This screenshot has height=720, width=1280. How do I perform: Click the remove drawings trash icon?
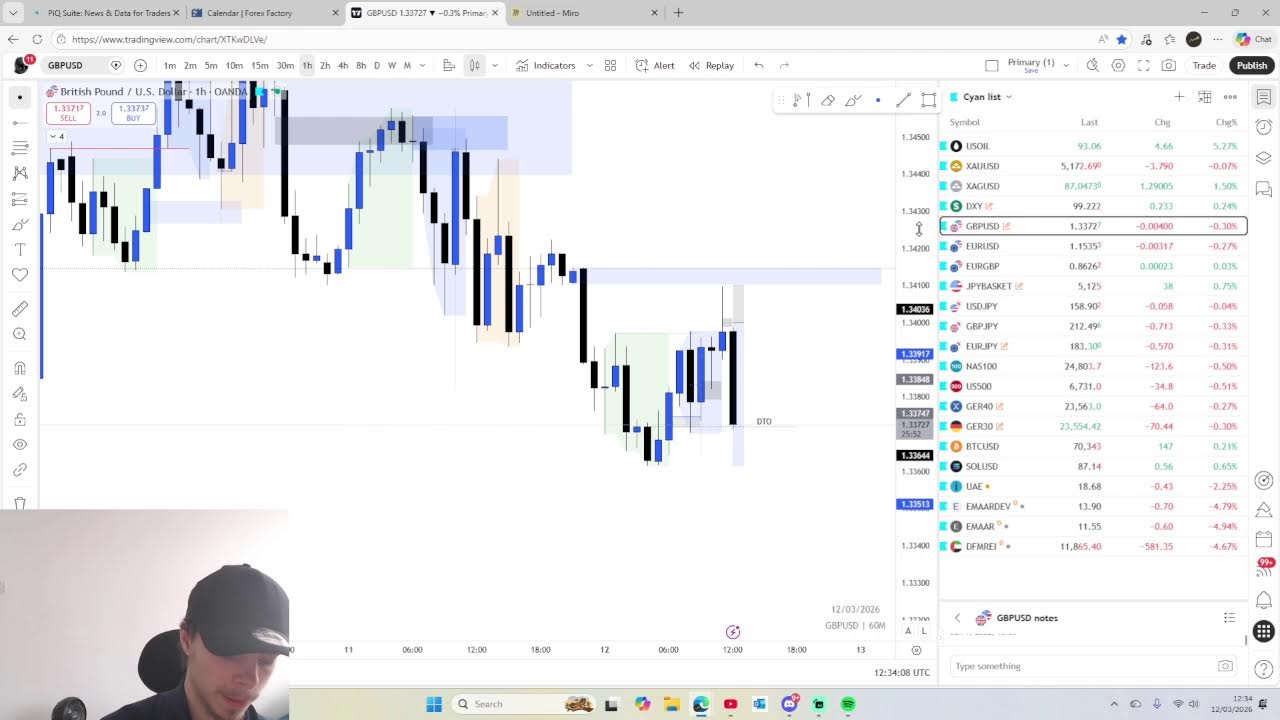pos(19,503)
